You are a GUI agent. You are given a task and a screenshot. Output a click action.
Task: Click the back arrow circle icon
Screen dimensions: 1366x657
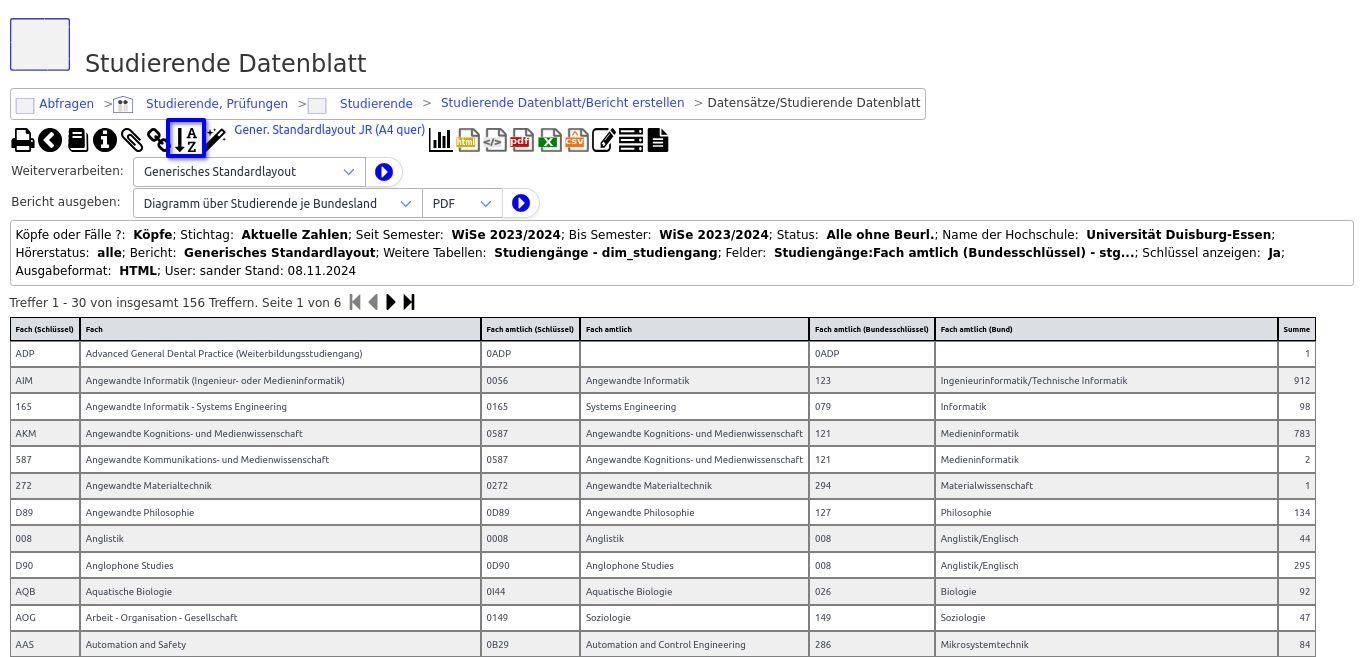(50, 141)
